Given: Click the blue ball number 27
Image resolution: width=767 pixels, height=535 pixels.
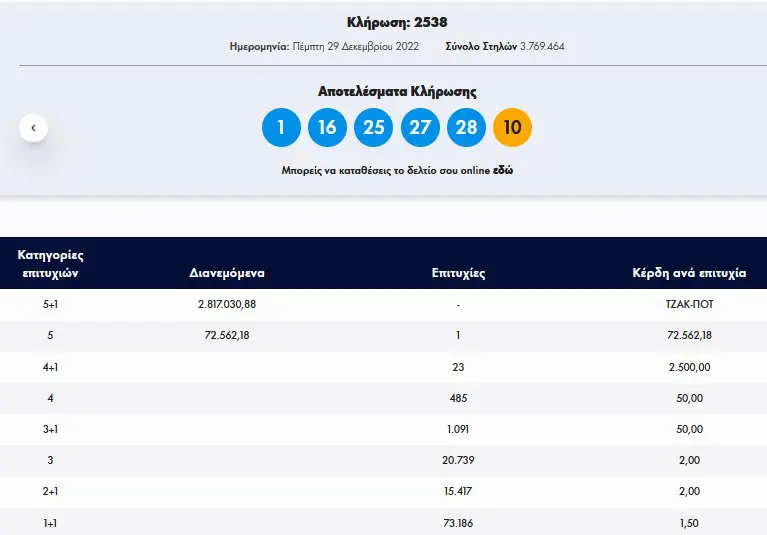Looking at the screenshot, I should coord(420,128).
